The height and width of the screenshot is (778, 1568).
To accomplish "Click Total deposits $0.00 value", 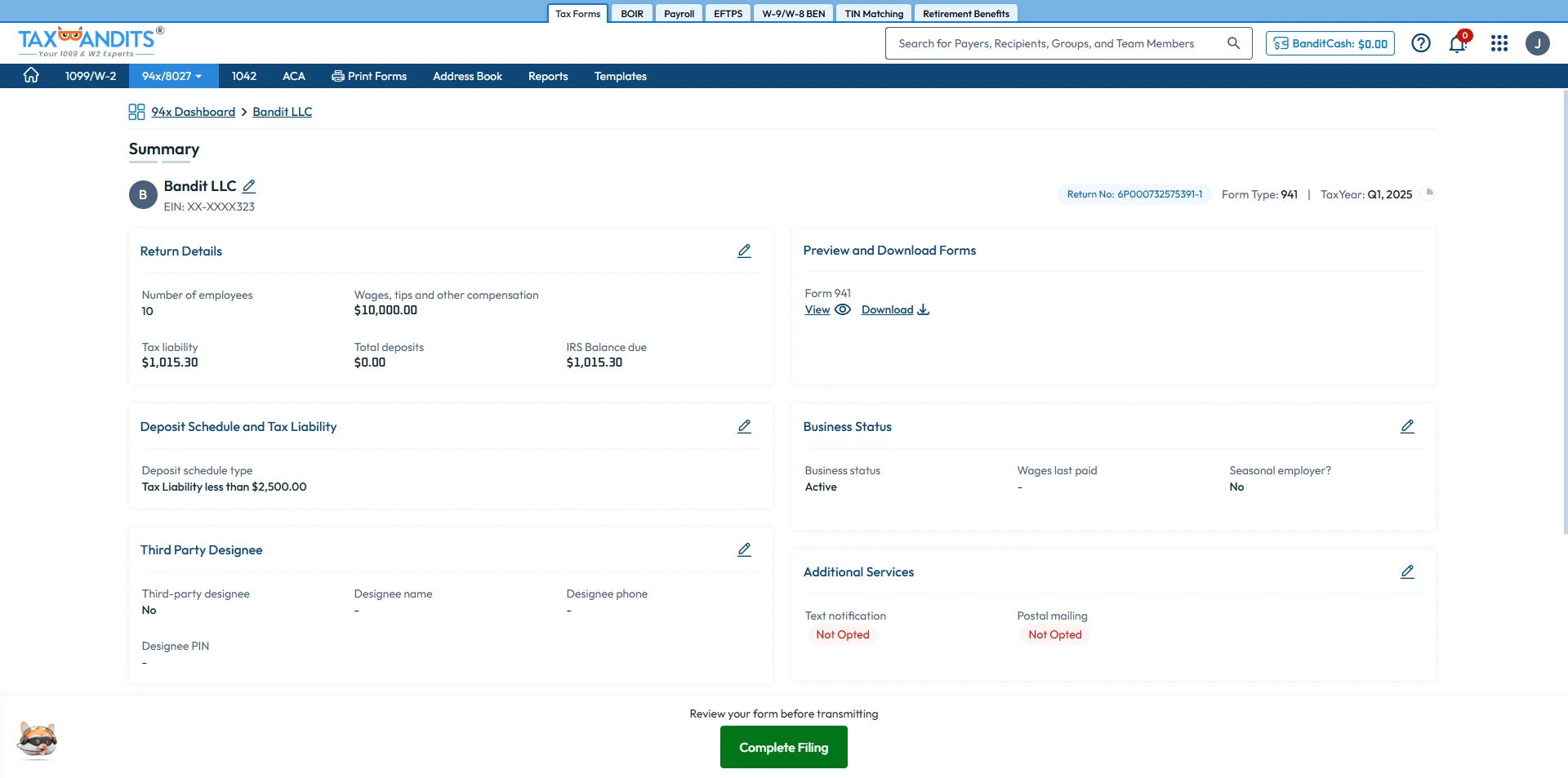I will [370, 362].
